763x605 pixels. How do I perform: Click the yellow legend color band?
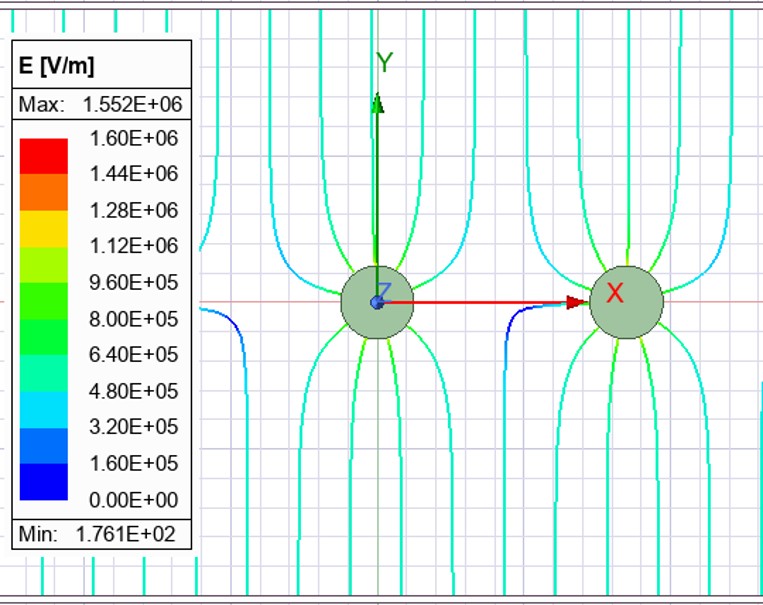click(43, 228)
